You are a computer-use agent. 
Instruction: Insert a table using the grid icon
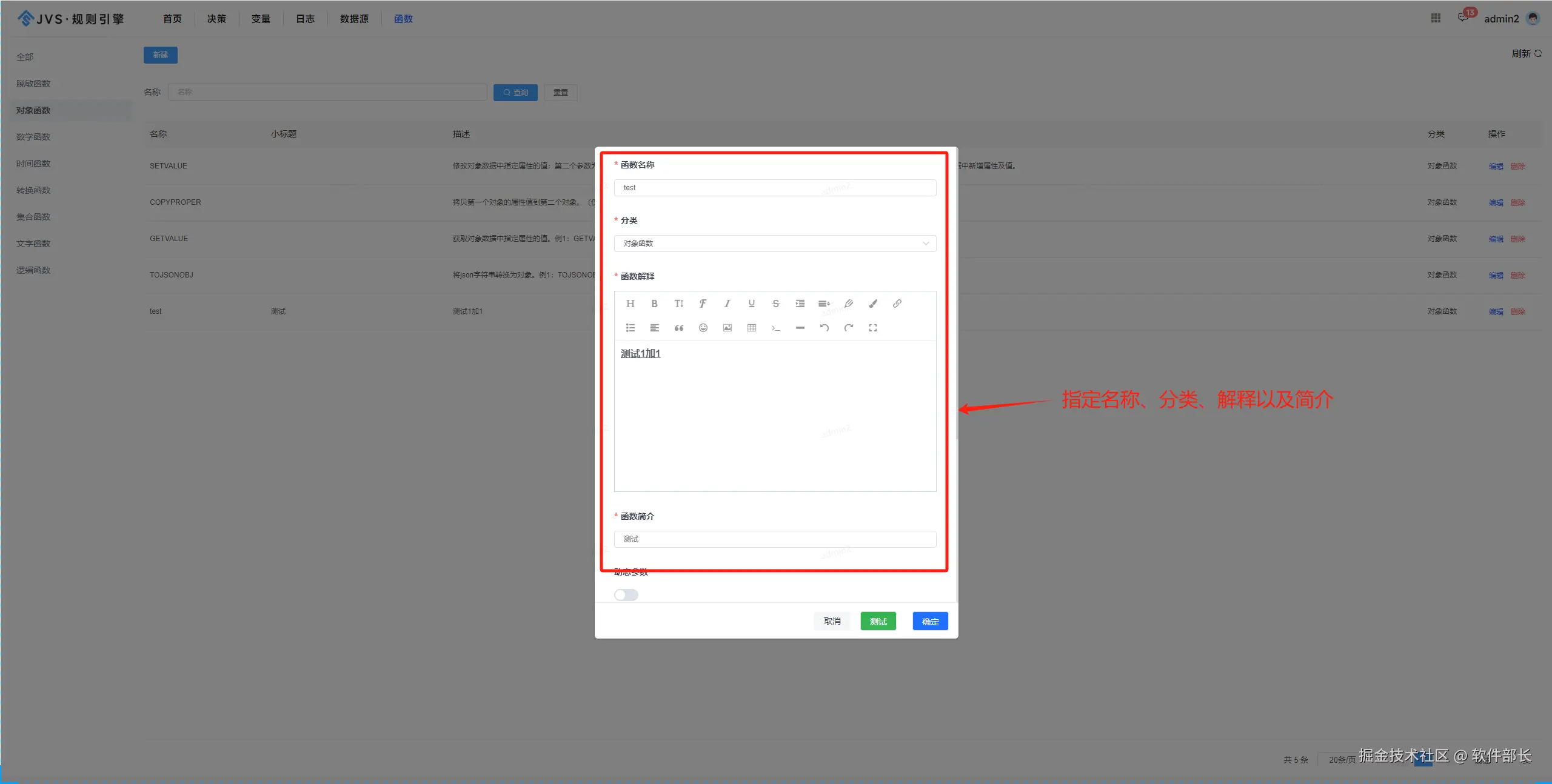(751, 328)
